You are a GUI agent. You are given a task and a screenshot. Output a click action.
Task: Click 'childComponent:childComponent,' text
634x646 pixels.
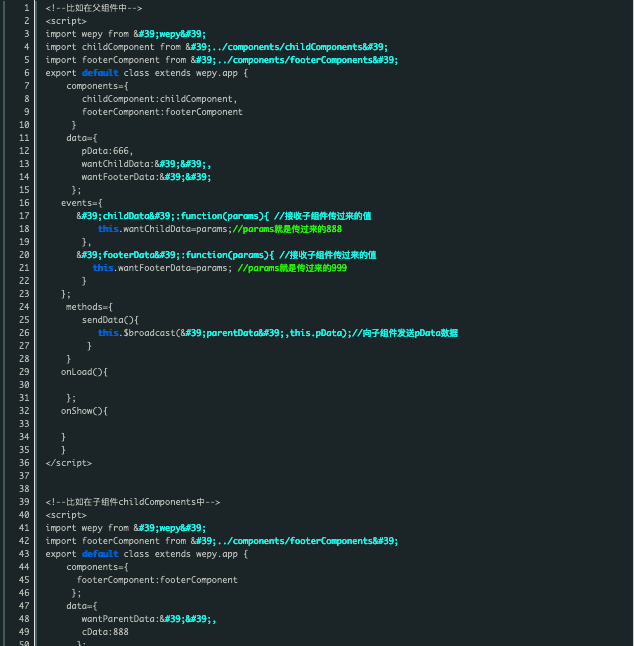(x=159, y=99)
